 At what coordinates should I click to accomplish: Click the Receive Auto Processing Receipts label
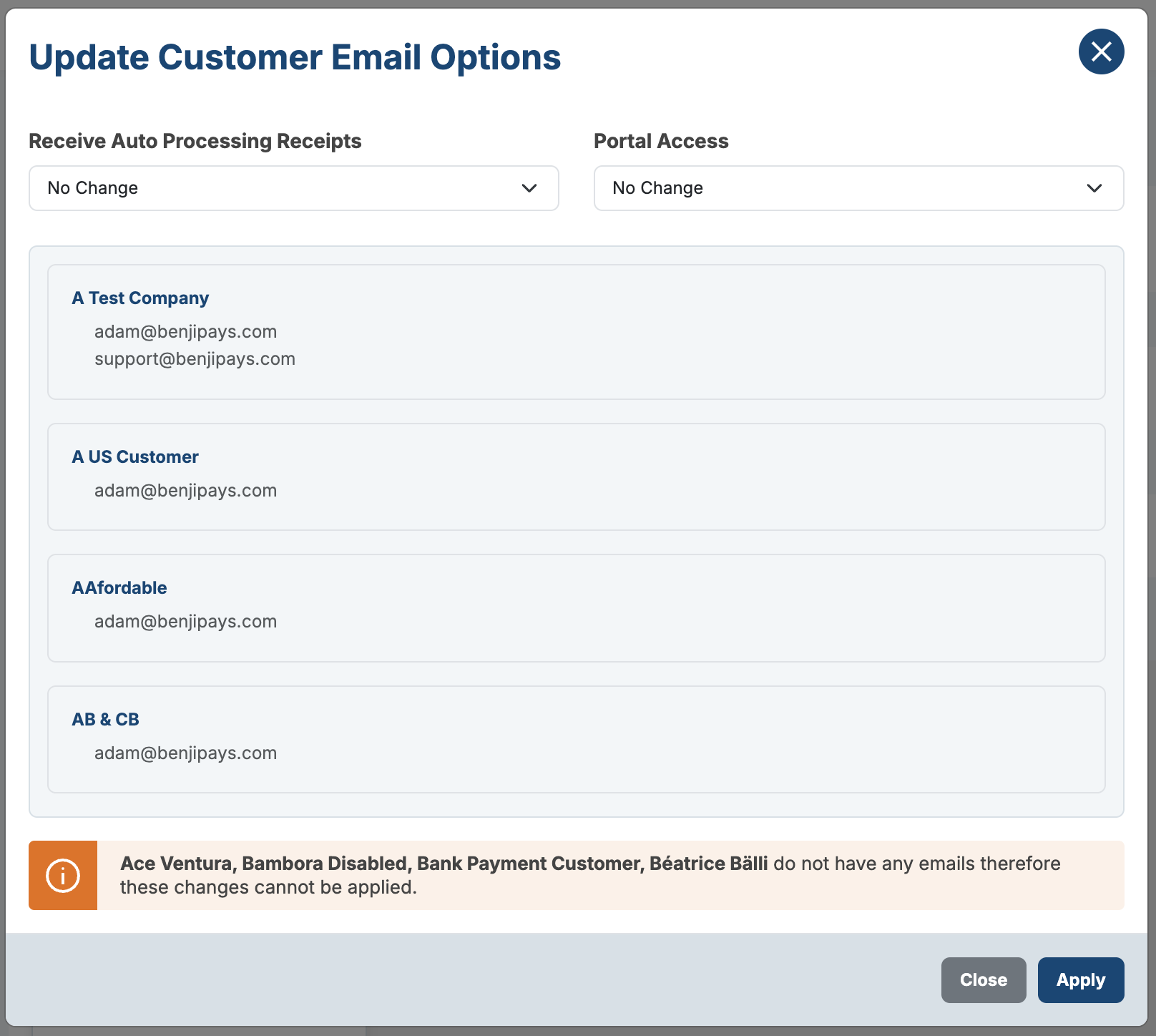coord(195,141)
